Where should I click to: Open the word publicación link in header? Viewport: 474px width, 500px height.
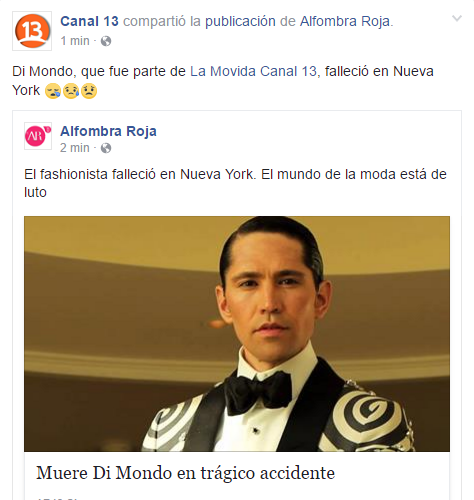point(240,21)
